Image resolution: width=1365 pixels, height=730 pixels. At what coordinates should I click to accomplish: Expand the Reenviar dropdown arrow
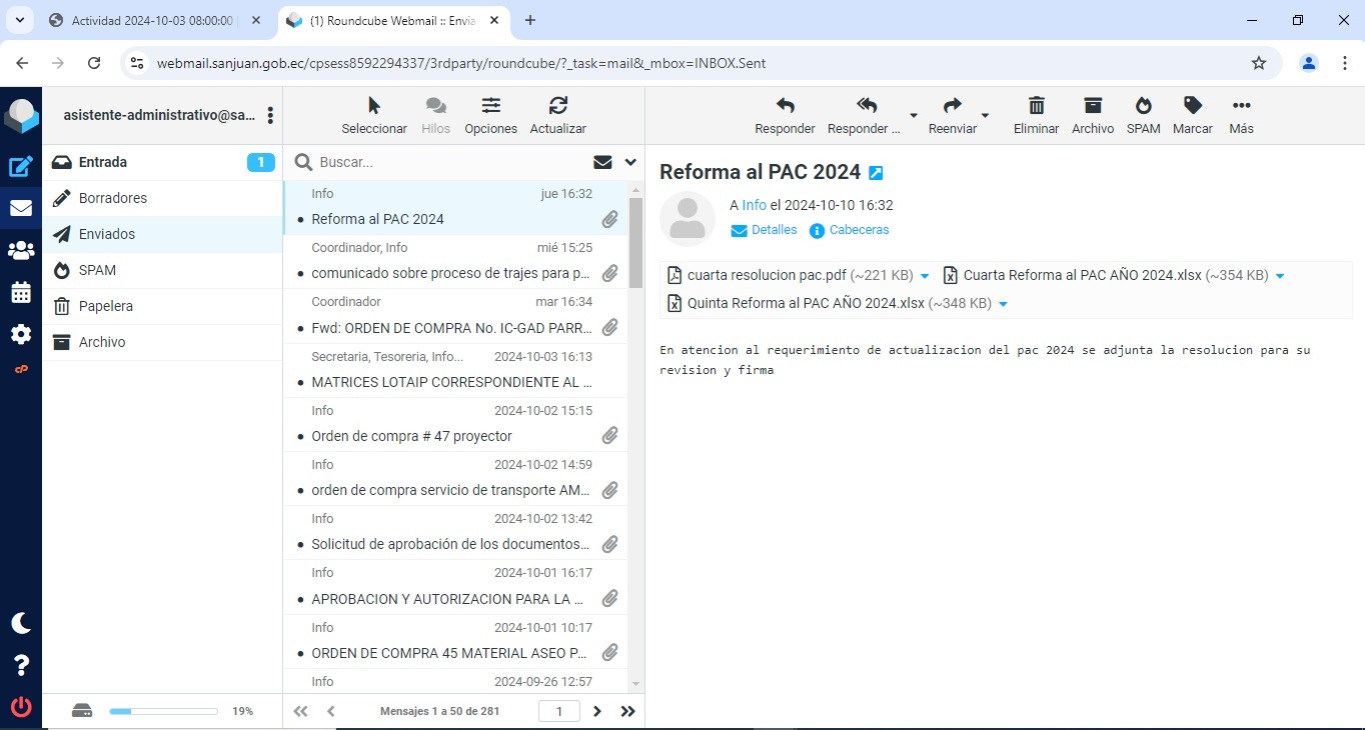(x=985, y=116)
